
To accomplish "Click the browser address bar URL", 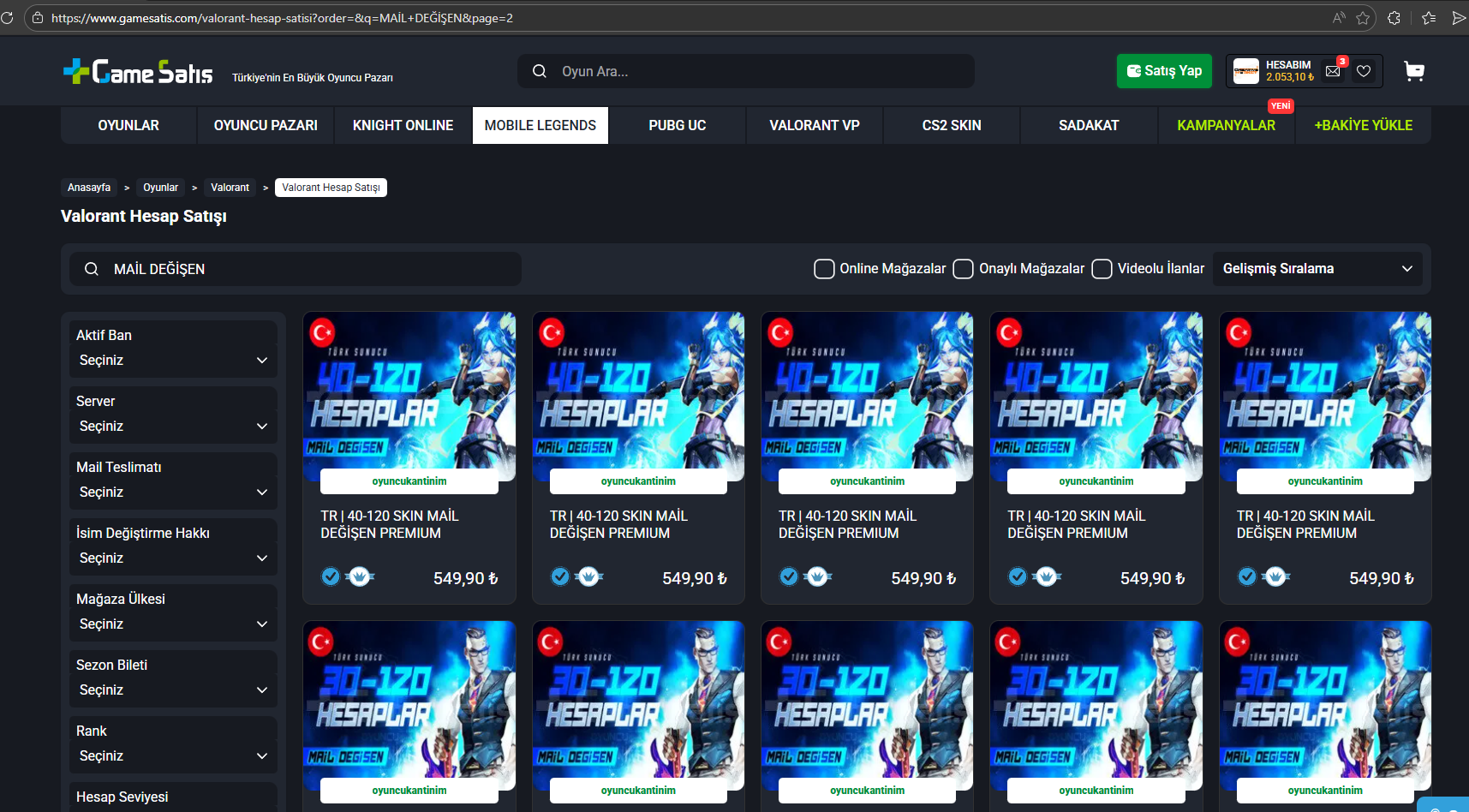I will coord(283,18).
